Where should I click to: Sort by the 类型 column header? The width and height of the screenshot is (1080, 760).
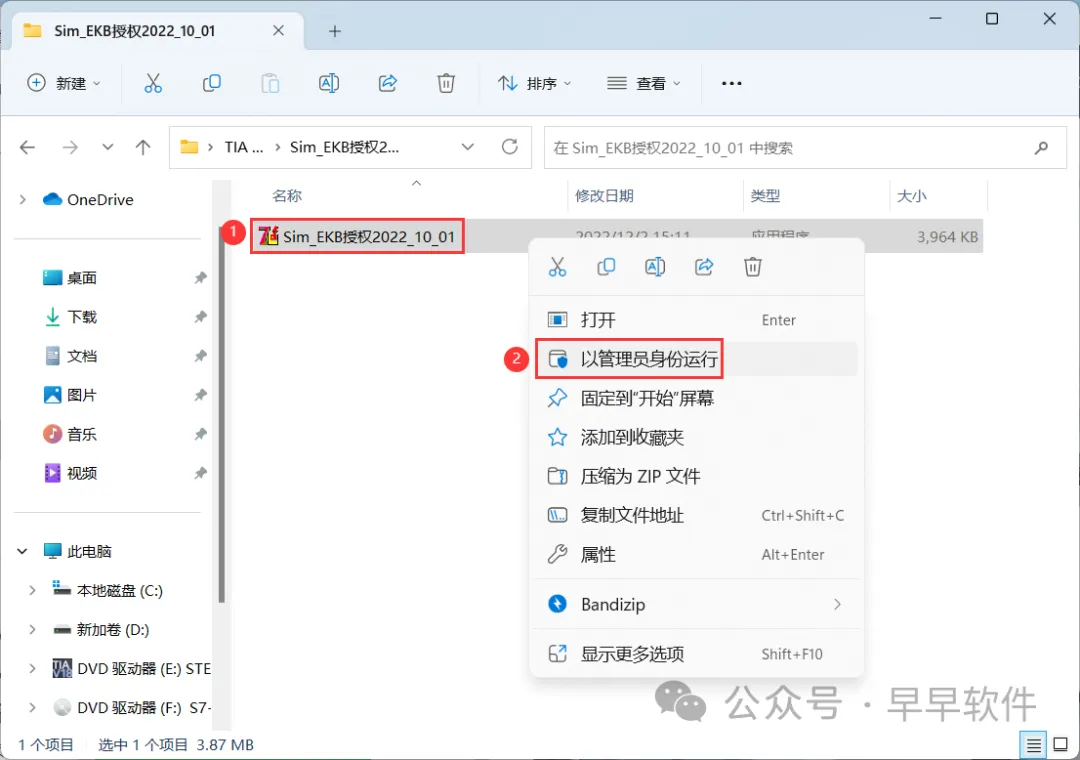765,196
